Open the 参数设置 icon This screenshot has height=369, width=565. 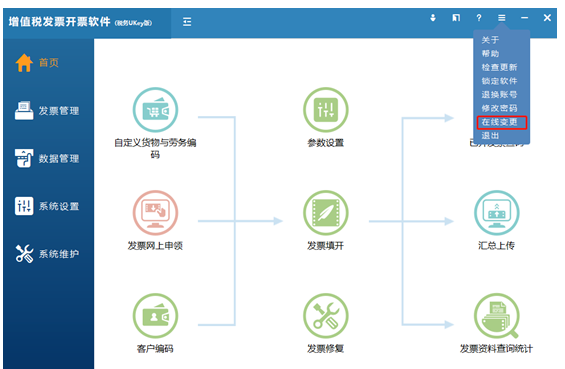pos(326,110)
